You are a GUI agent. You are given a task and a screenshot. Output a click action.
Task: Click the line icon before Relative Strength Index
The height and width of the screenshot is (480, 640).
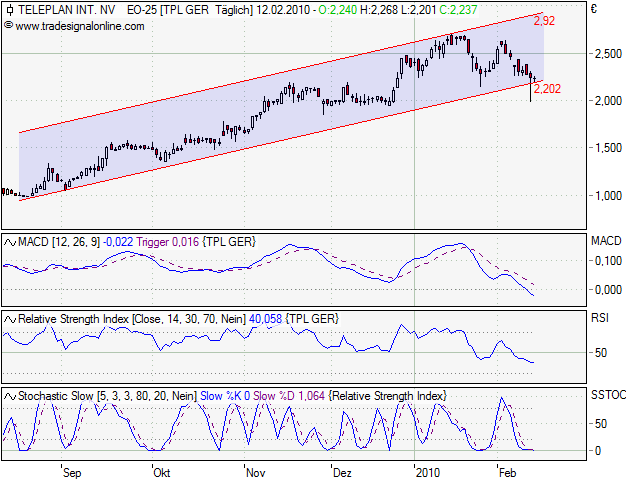click(x=10, y=318)
